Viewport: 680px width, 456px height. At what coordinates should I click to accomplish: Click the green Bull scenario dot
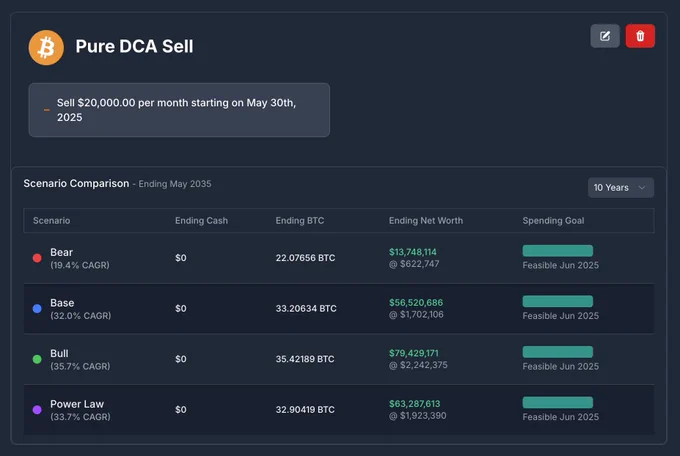[37, 359]
